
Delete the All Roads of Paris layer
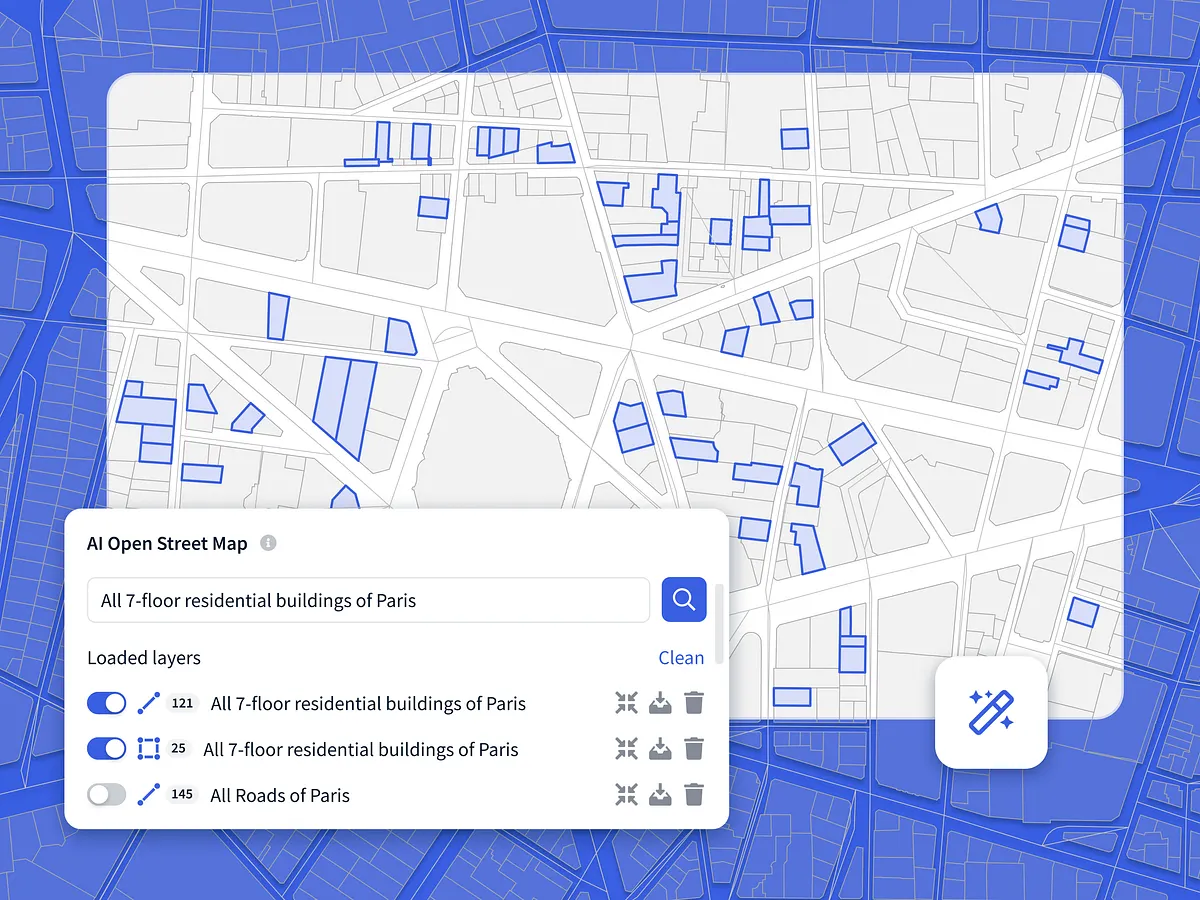pyautogui.click(x=695, y=795)
